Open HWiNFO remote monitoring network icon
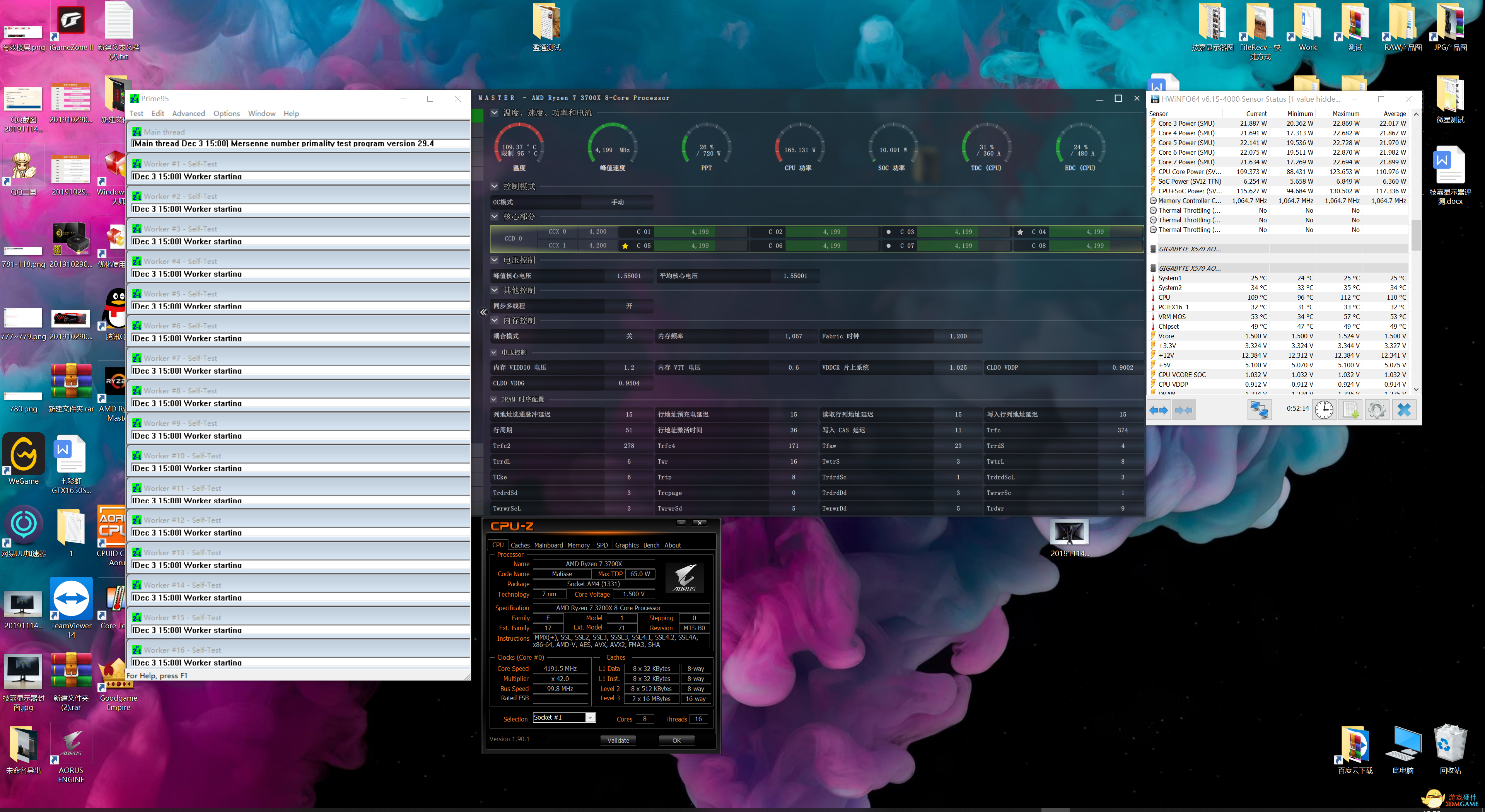 coord(1259,410)
